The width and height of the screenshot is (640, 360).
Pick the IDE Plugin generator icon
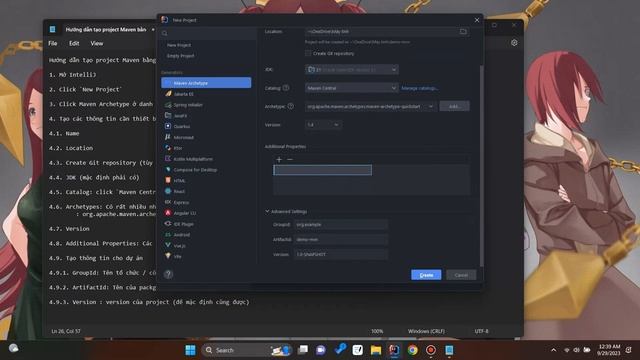tap(168, 224)
